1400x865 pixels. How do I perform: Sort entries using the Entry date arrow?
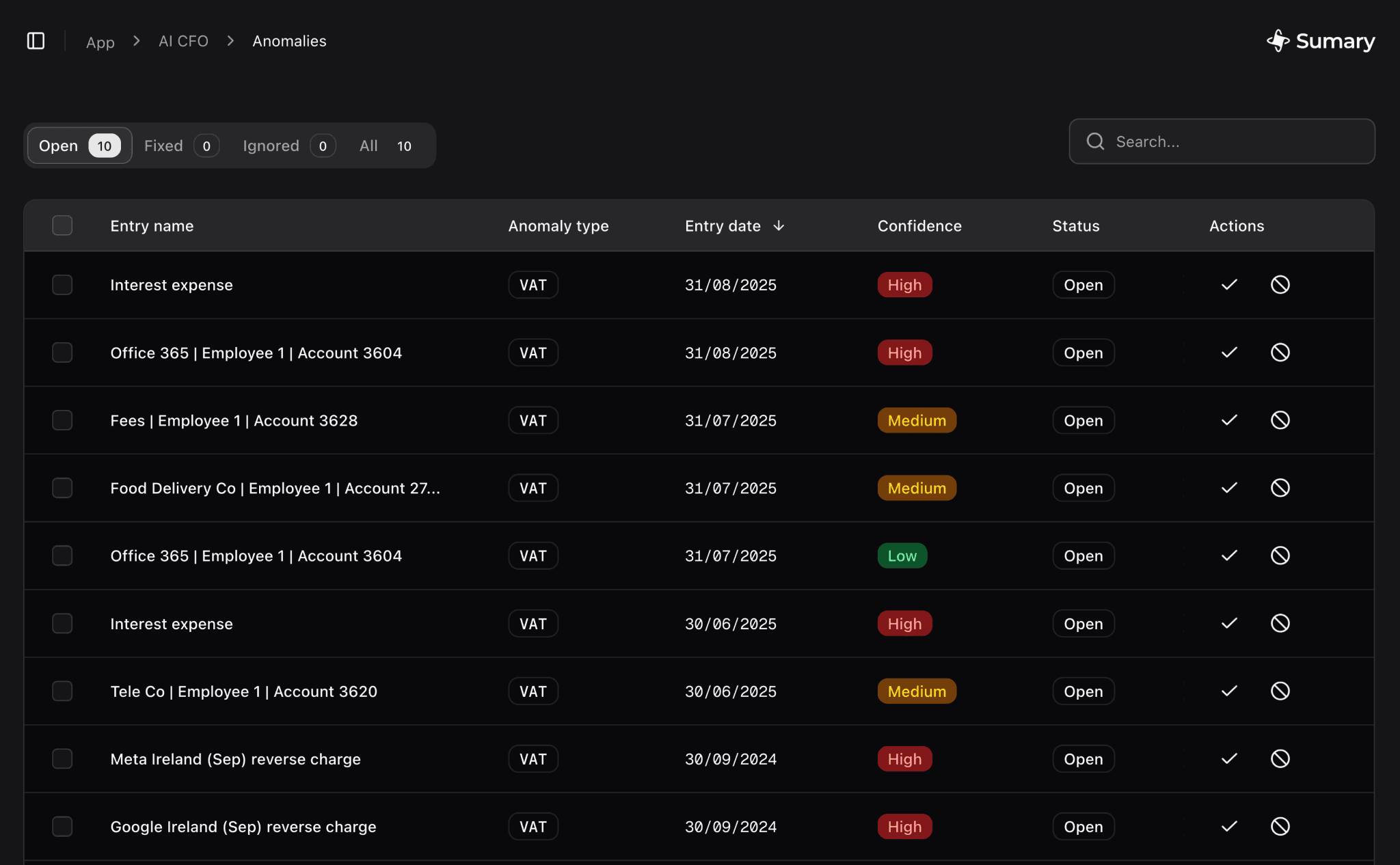point(780,225)
